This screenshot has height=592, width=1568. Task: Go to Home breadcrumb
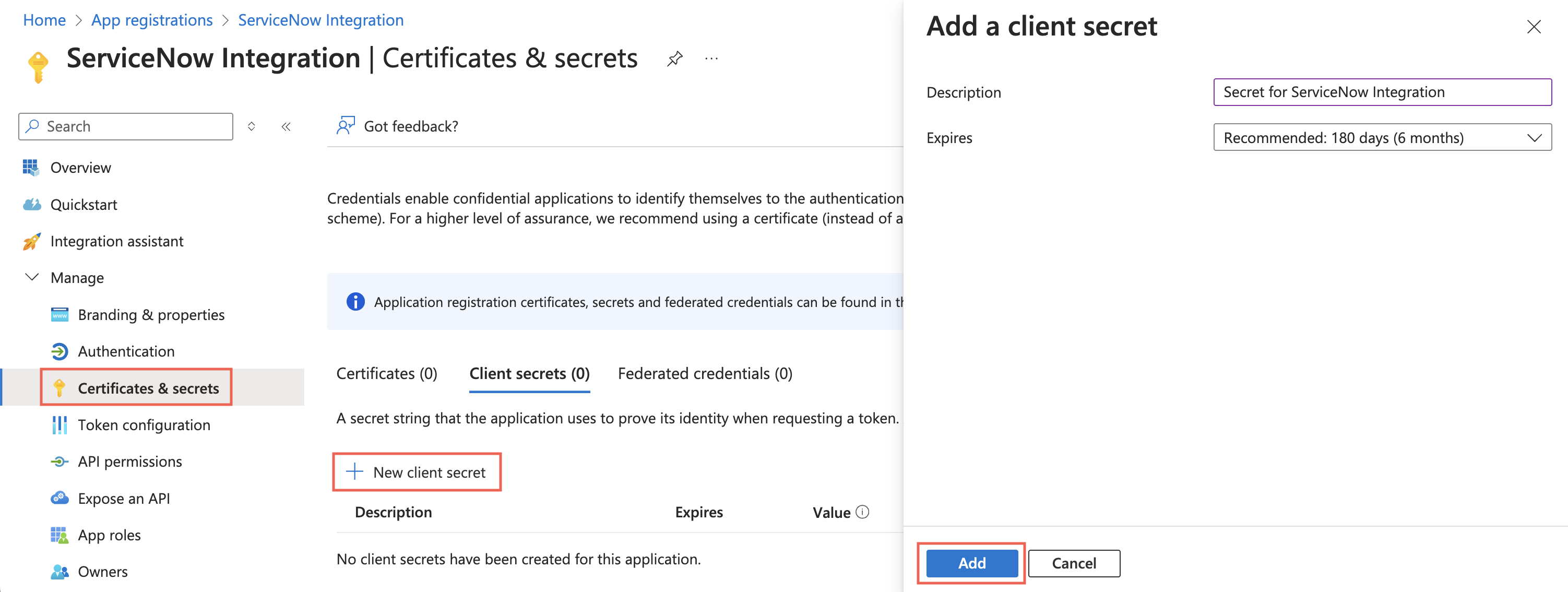pos(44,20)
